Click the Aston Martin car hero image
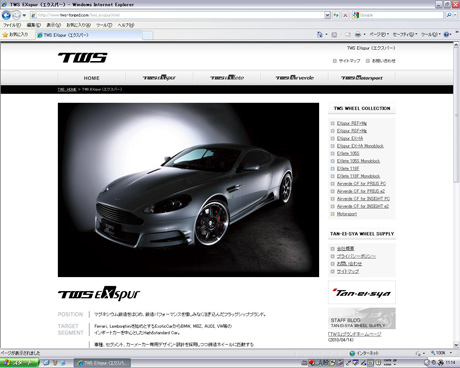 coord(188,190)
